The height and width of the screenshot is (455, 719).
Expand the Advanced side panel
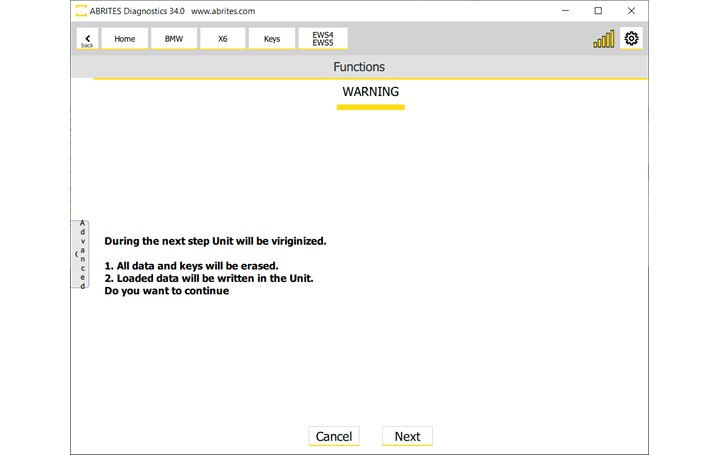click(81, 255)
